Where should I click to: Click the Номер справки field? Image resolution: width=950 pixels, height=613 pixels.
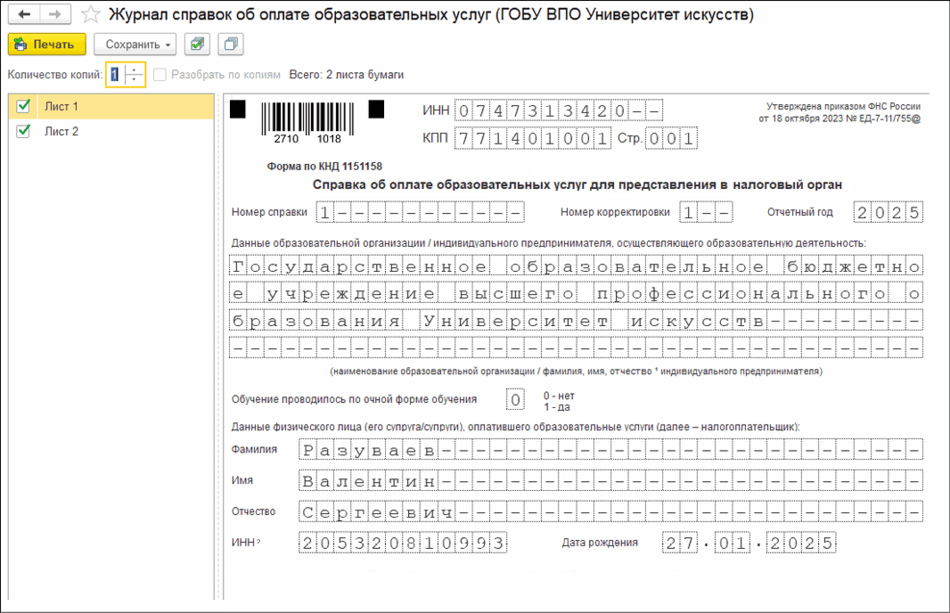419,212
